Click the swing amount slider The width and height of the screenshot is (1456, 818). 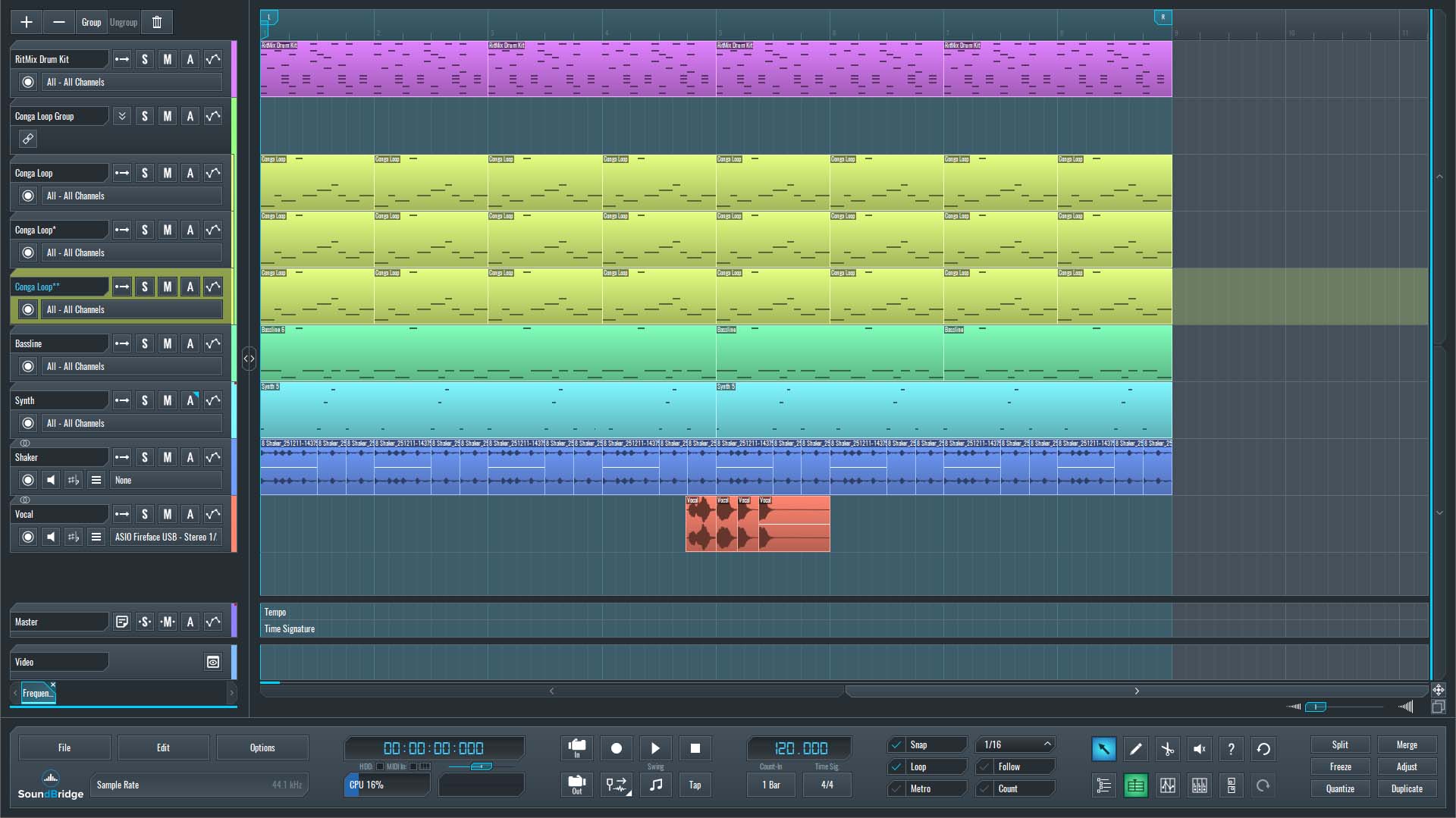(481, 766)
